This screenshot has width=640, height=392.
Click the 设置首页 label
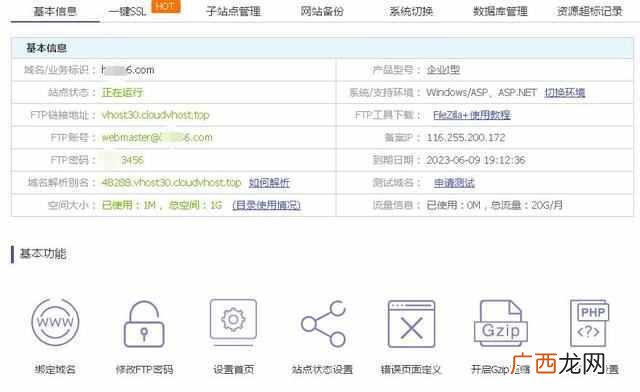(233, 370)
